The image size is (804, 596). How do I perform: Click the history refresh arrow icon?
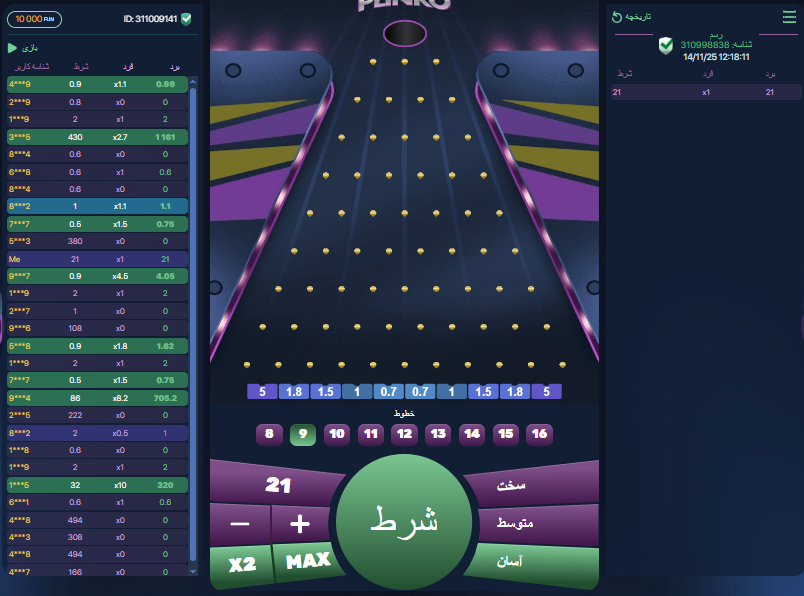pos(617,17)
